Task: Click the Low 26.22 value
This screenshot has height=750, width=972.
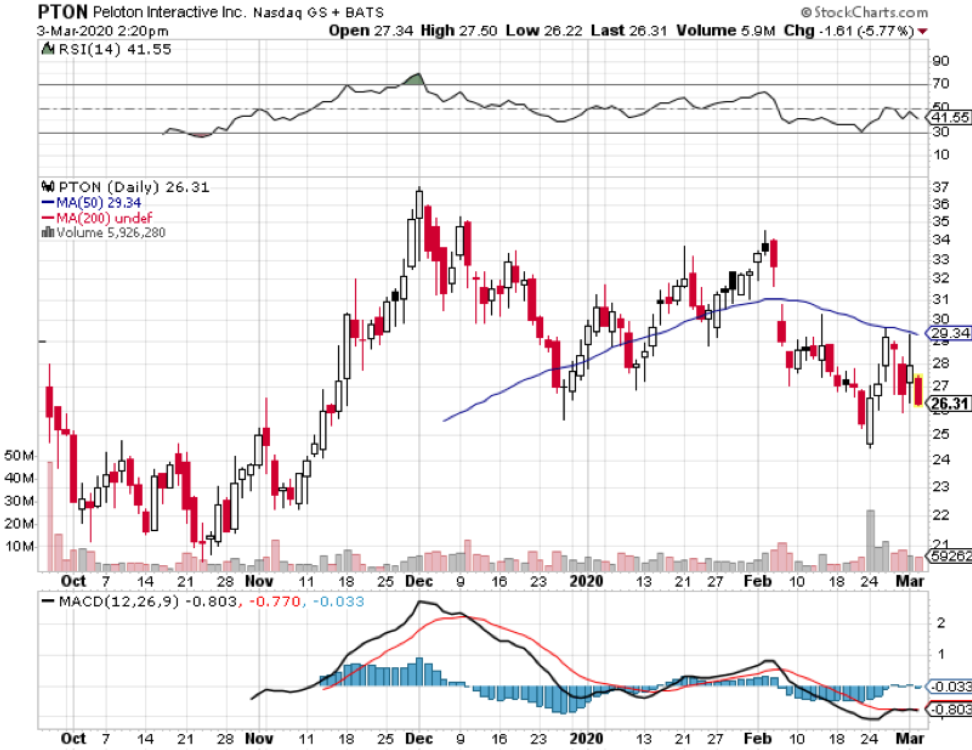Action: point(544,30)
